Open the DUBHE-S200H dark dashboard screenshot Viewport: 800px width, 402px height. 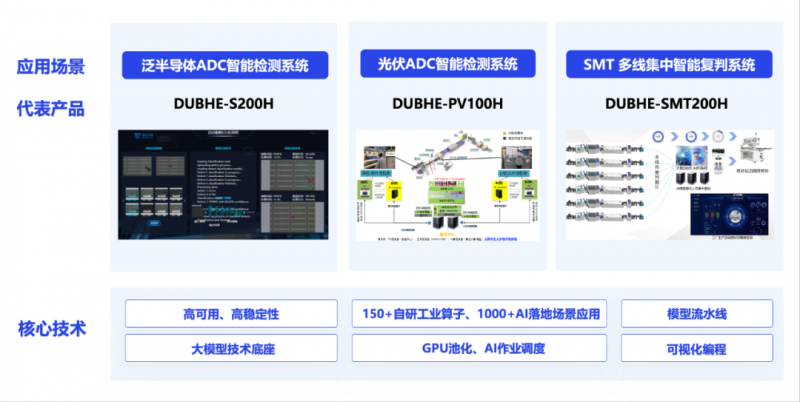tap(224, 184)
